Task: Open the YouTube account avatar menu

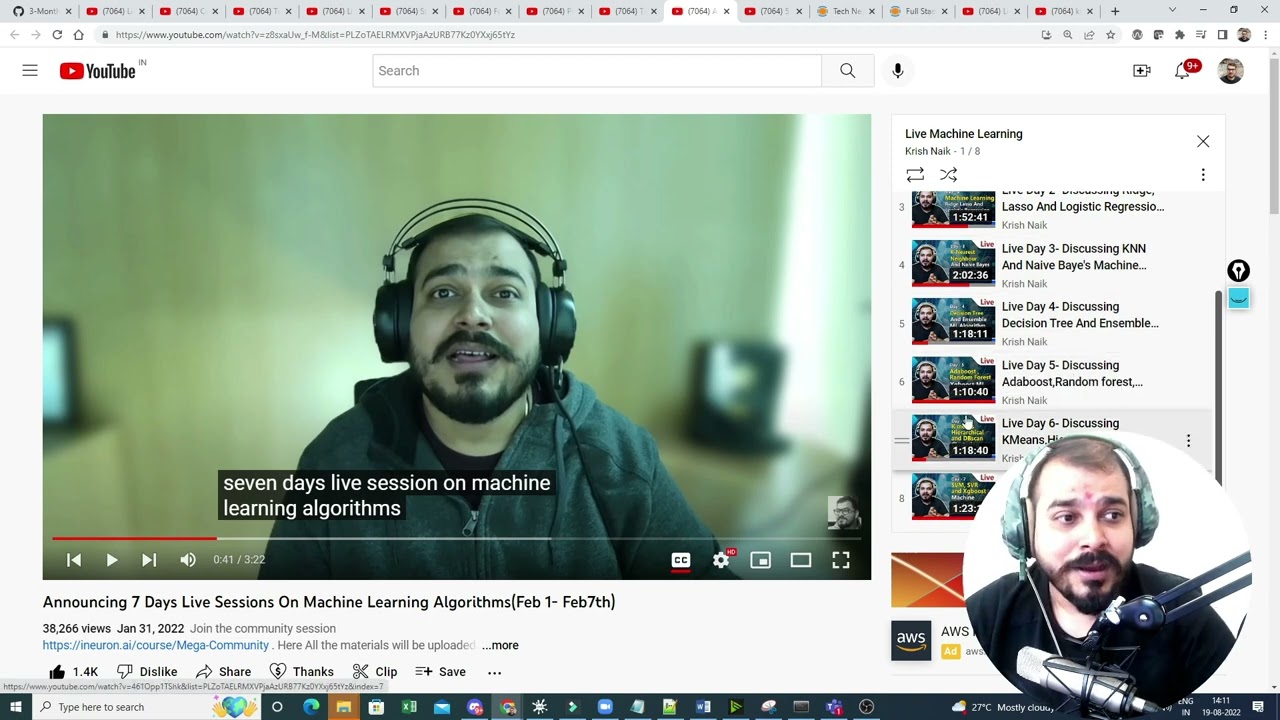Action: pos(1230,71)
